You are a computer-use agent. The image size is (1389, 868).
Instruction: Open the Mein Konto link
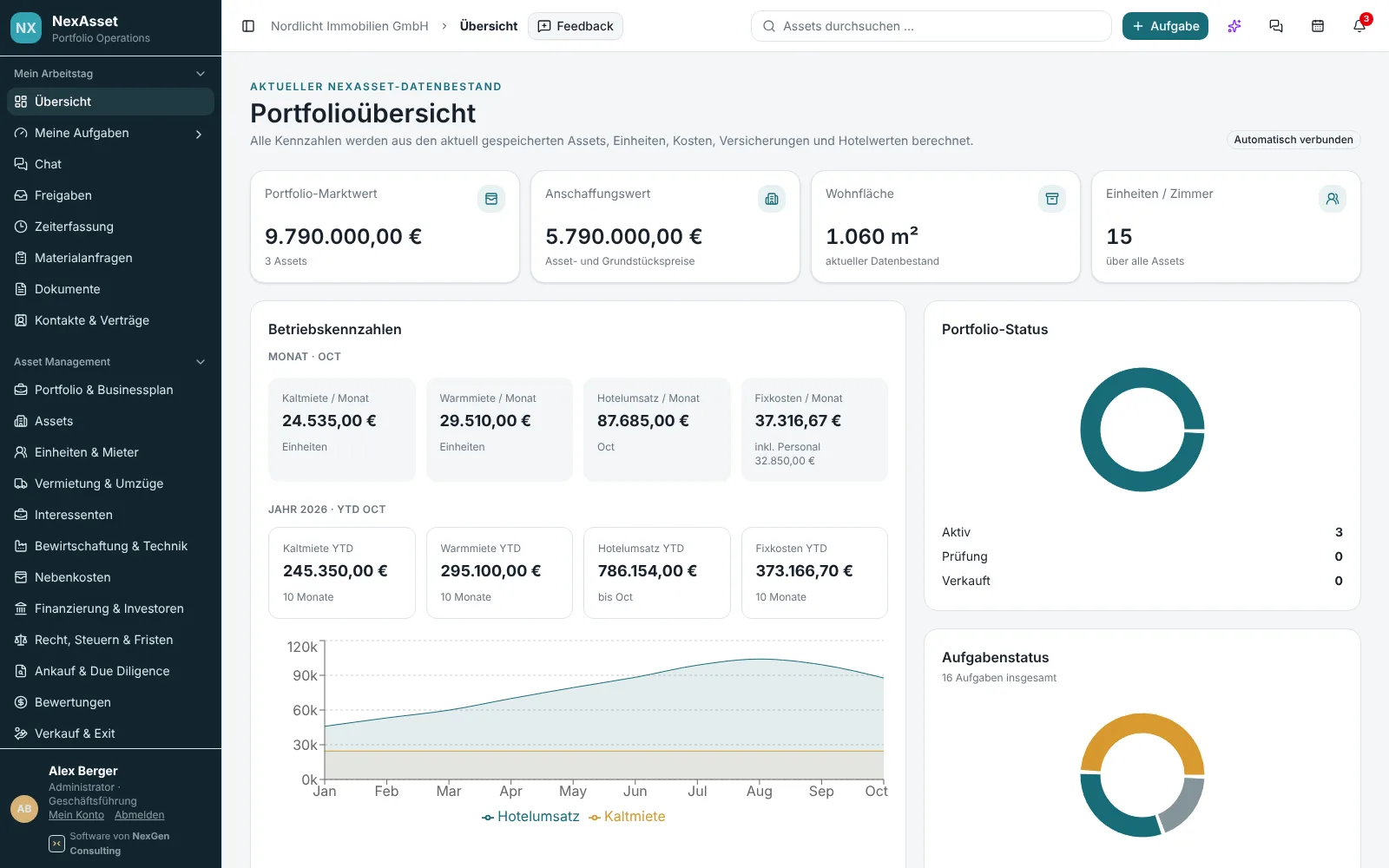[x=76, y=815]
